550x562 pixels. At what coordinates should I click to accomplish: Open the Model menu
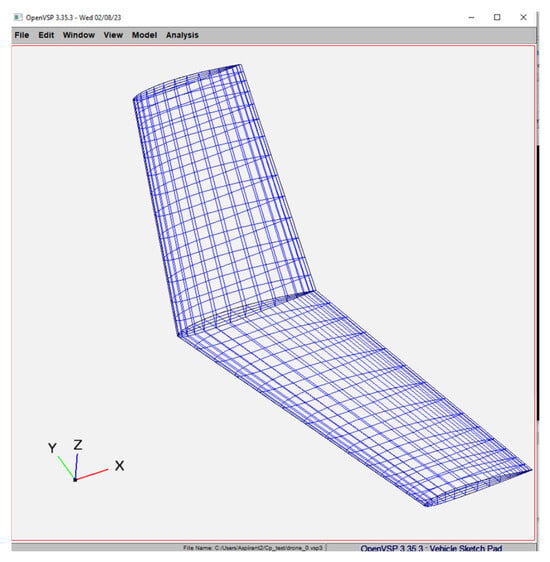144,35
